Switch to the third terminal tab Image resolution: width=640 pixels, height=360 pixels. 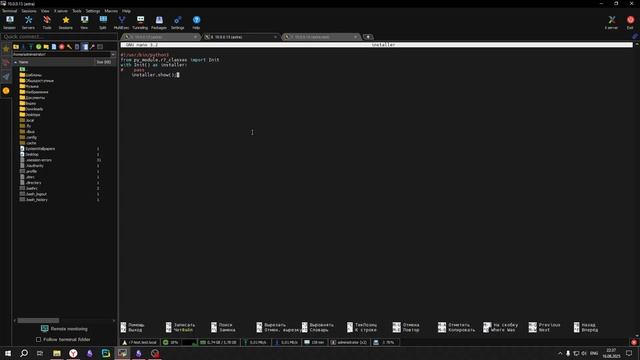click(x=321, y=37)
